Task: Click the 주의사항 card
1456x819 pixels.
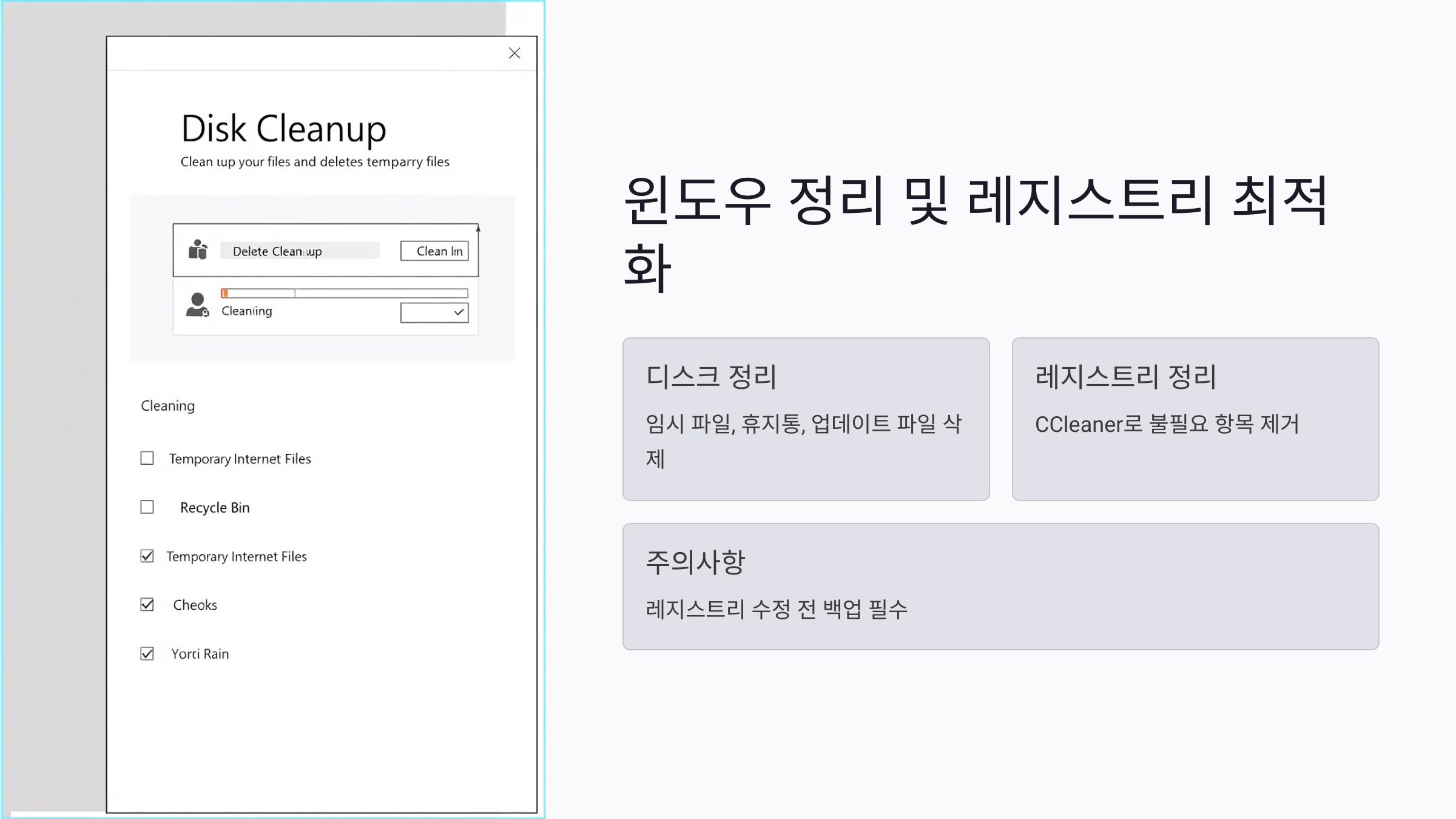Action: click(x=1000, y=586)
